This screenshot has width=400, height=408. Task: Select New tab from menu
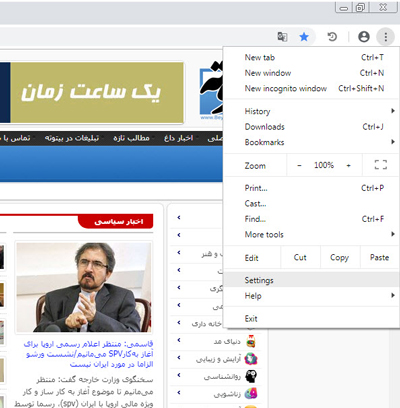point(311,57)
